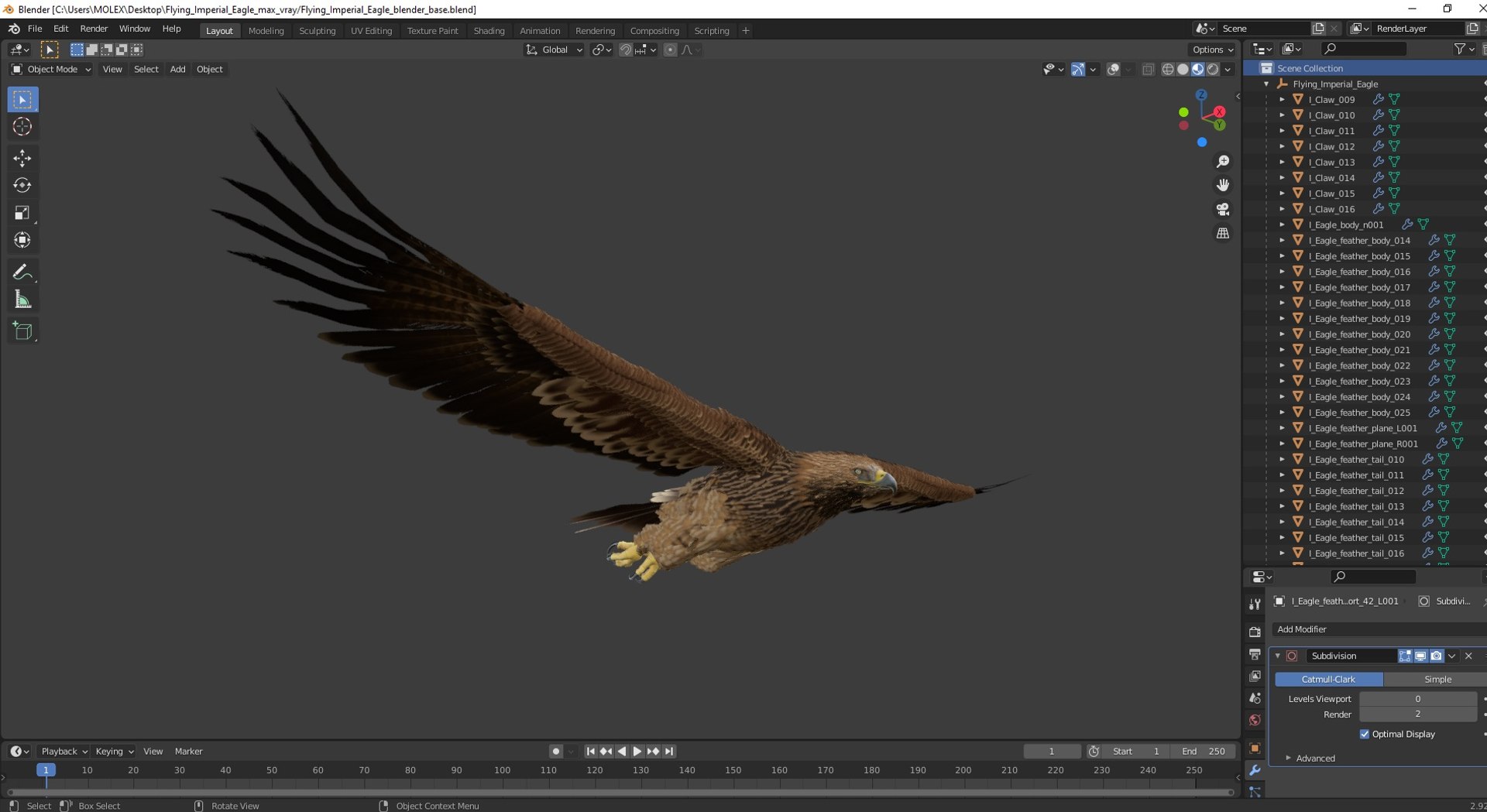The image size is (1487, 812).
Task: Open the Add menu in viewport header
Action: pyautogui.click(x=177, y=70)
